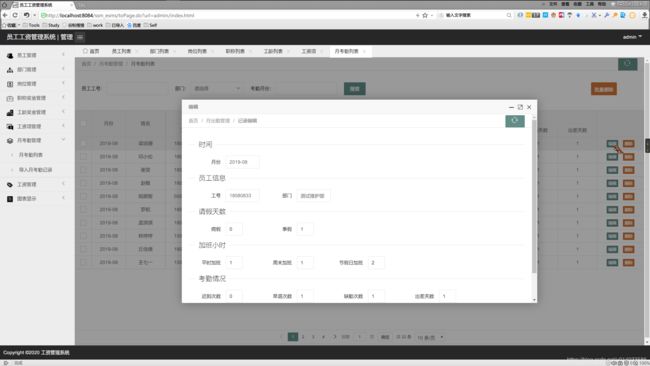Click the browser reload icon
This screenshot has height=366, width=650.
click(x=15, y=15)
